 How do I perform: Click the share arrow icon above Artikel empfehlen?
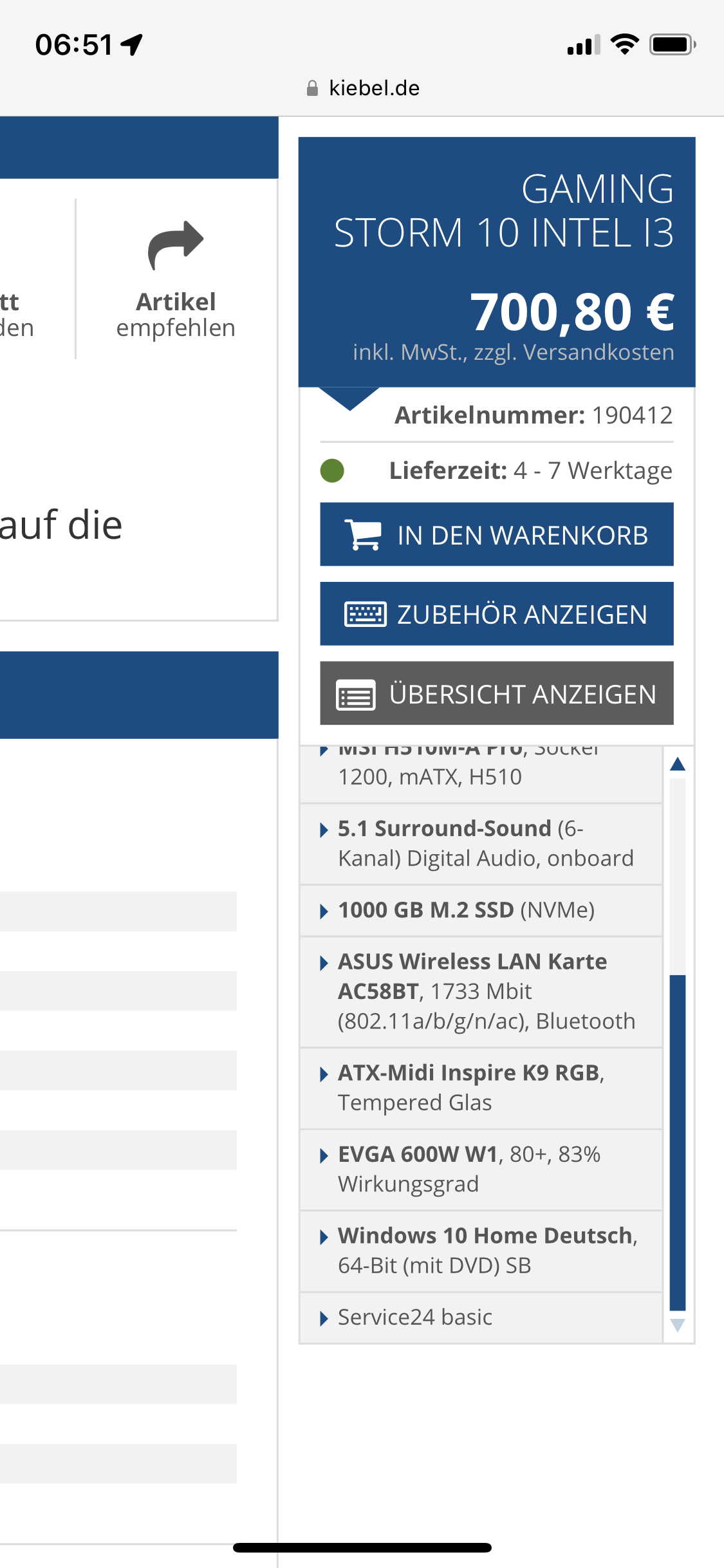pyautogui.click(x=176, y=245)
